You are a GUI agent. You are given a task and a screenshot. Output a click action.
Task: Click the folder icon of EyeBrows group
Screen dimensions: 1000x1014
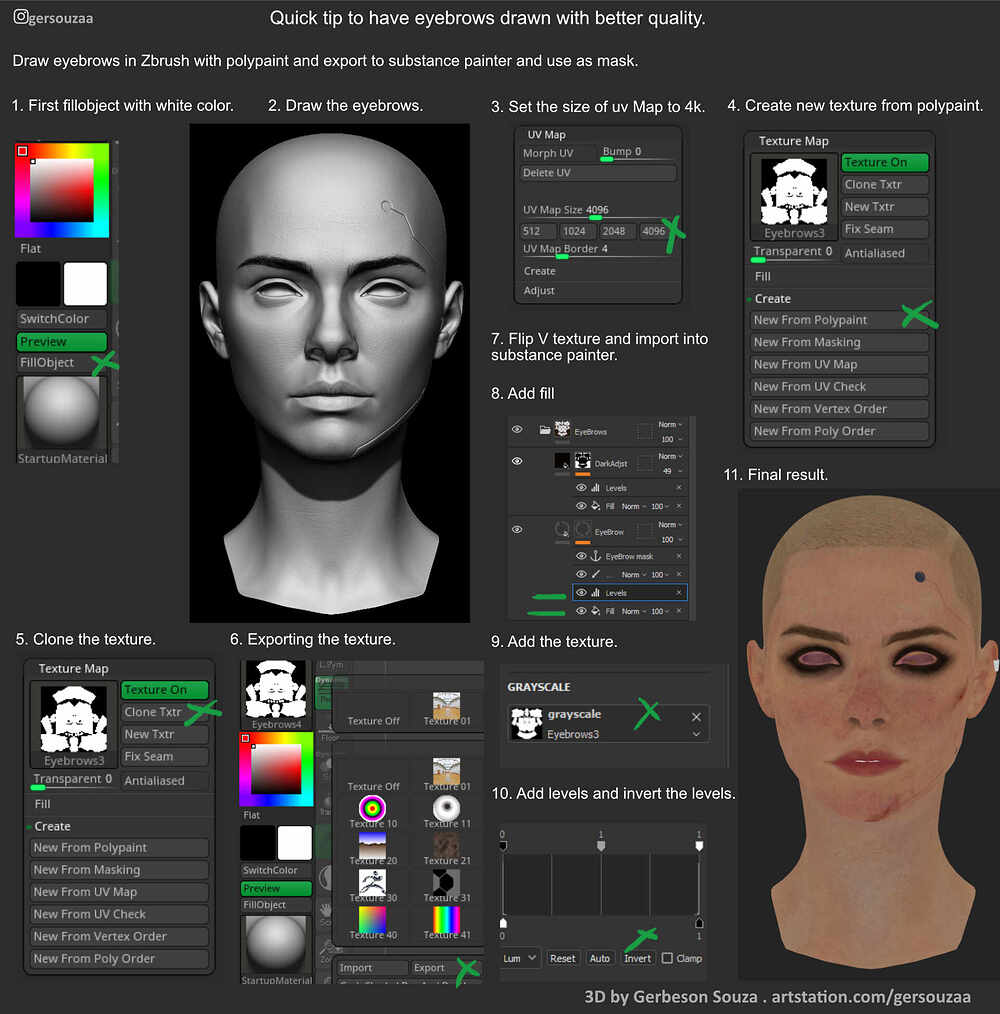545,430
